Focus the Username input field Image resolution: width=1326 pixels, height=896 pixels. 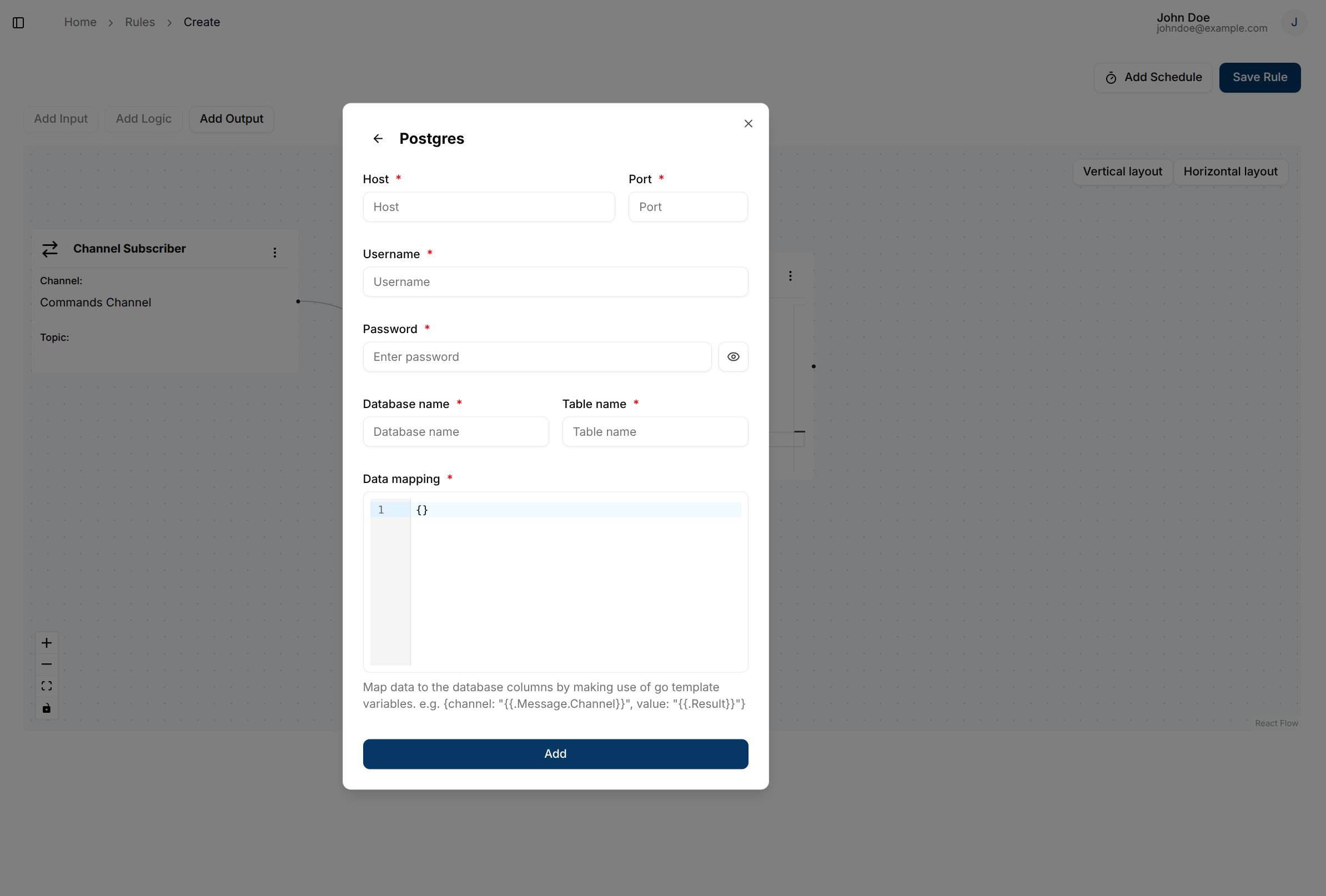click(556, 282)
